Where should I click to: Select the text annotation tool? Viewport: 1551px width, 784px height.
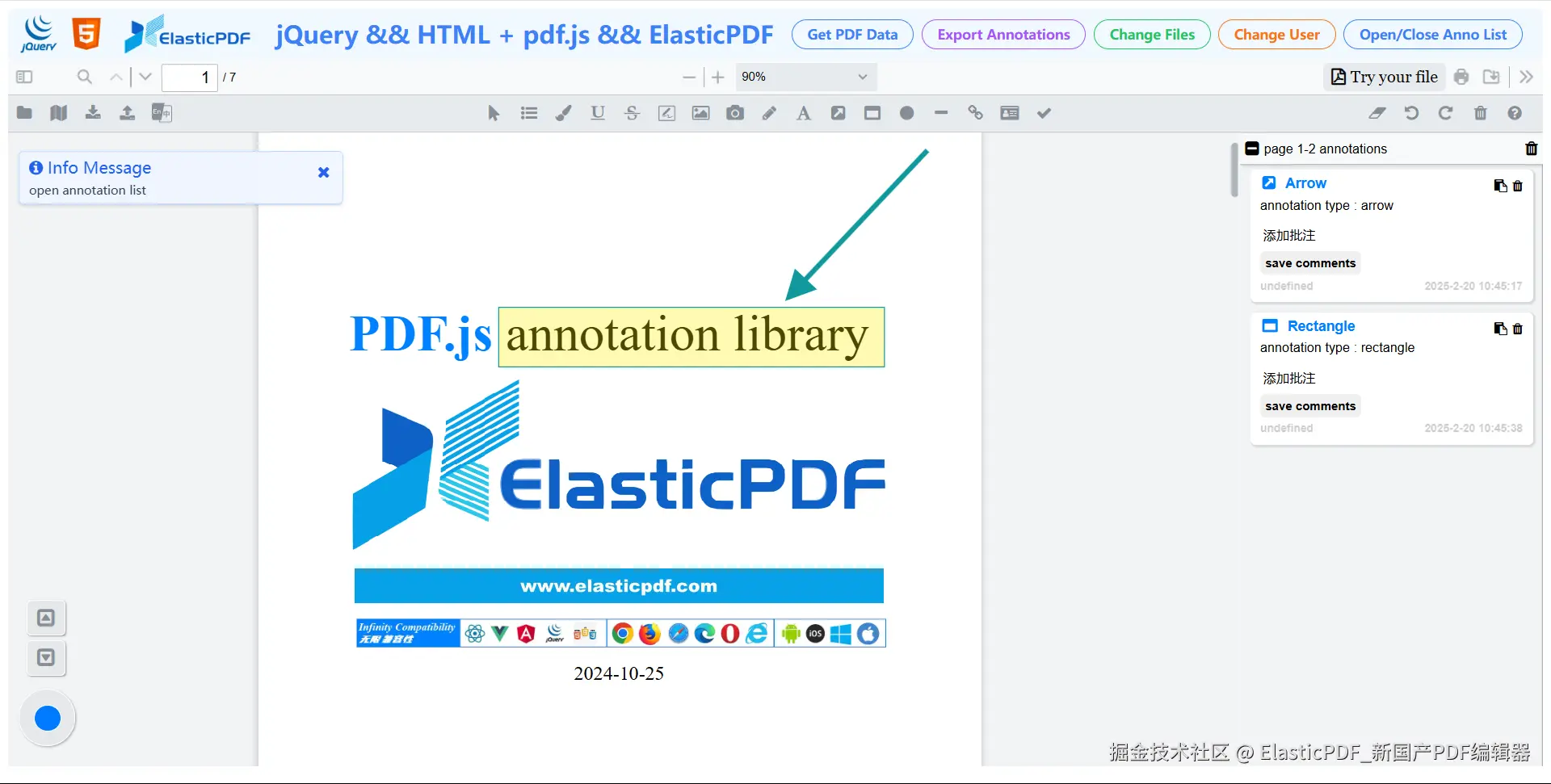804,113
